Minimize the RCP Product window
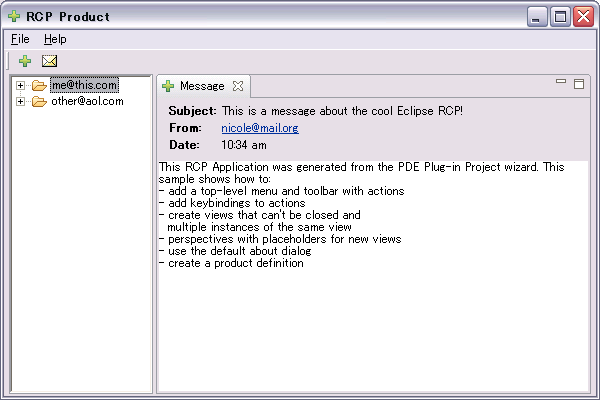The image size is (600, 400). 537,17
